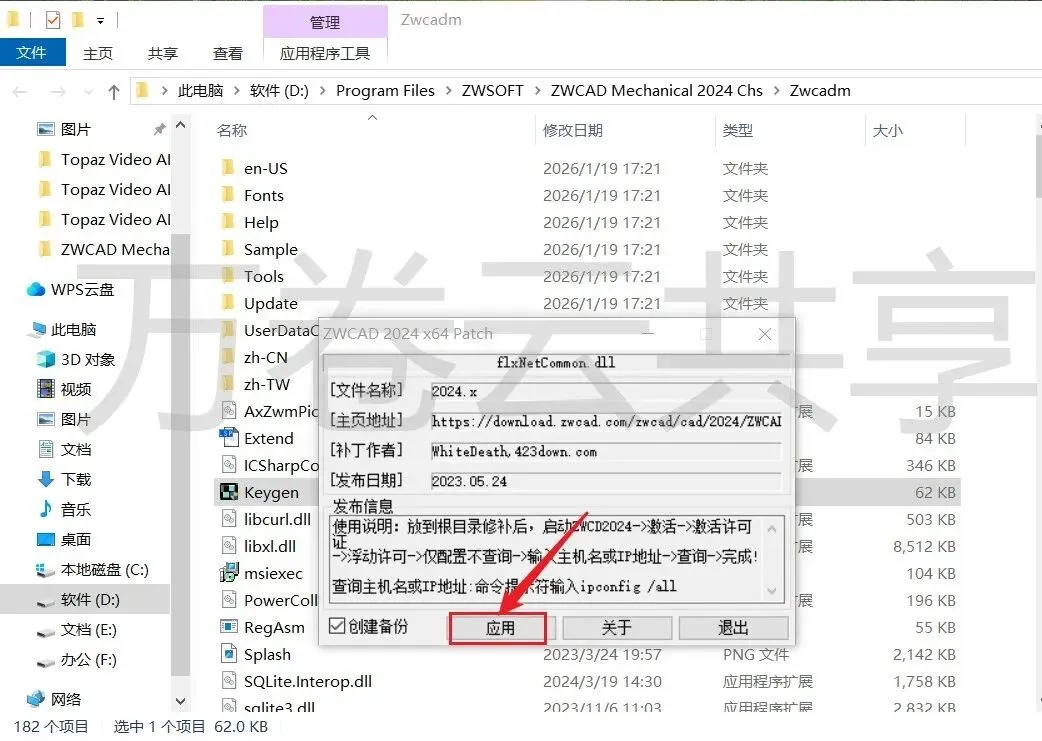Open 文档 (E:) drive in navigation pane
1042x741 pixels.
tap(88, 629)
